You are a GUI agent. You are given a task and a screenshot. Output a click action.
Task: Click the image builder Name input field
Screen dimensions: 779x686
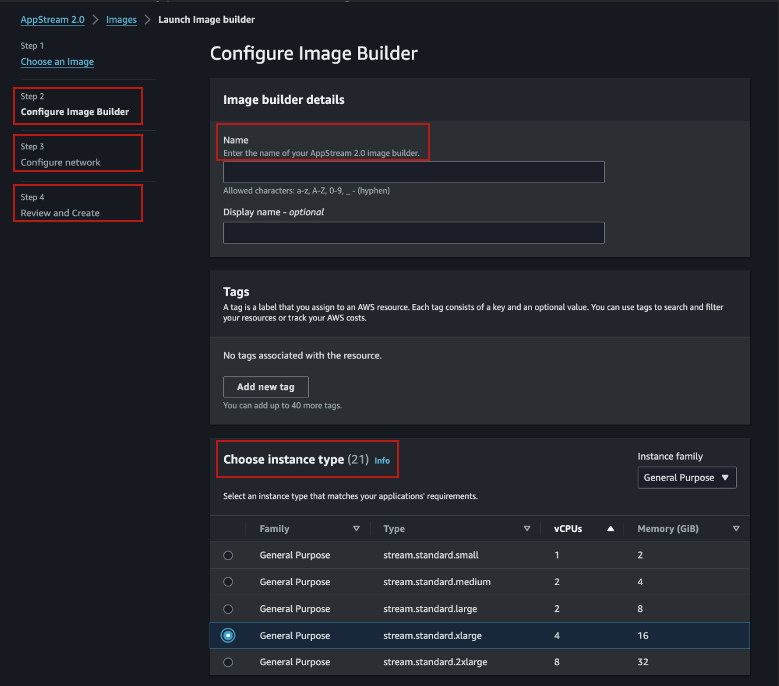coord(413,172)
